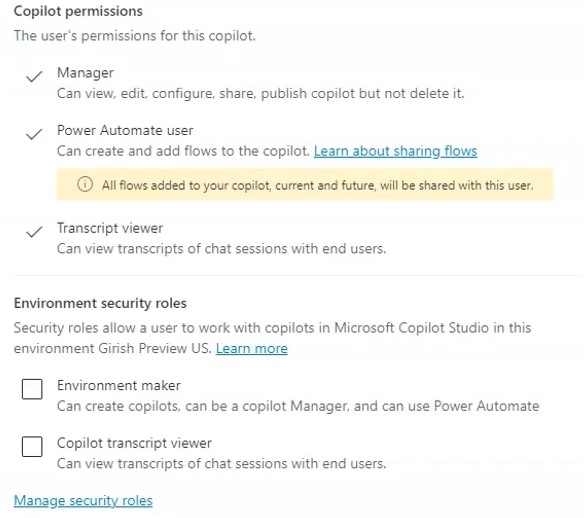Click the Environment maker description text
The width and height of the screenshot is (584, 518).
coord(298,406)
